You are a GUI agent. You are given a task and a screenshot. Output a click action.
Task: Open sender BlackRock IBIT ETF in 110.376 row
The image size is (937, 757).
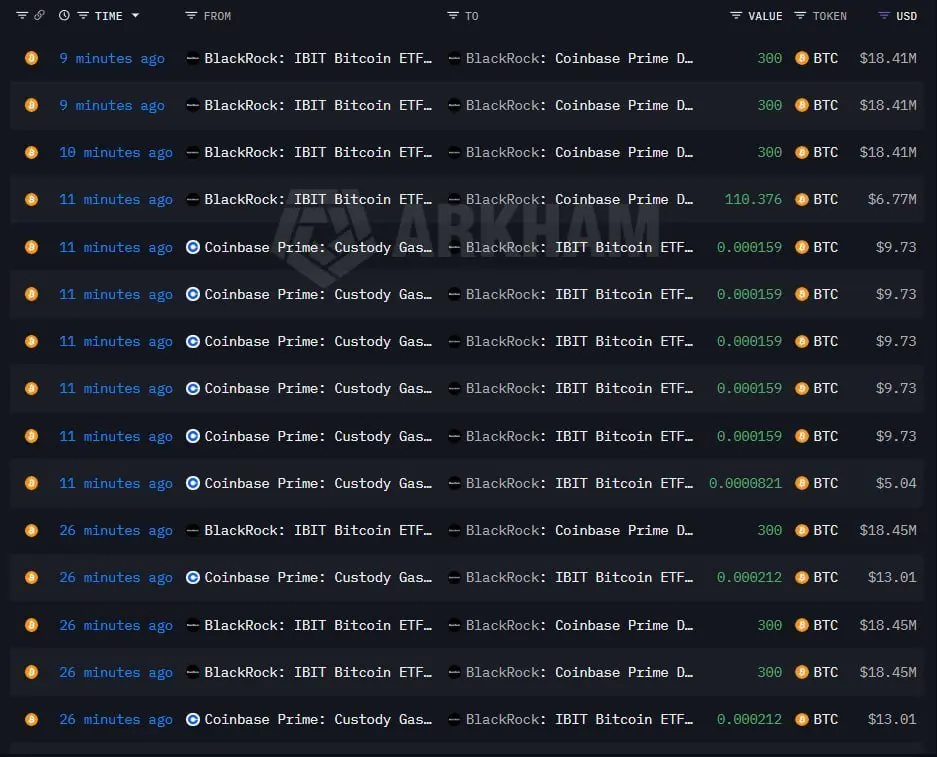tap(318, 200)
